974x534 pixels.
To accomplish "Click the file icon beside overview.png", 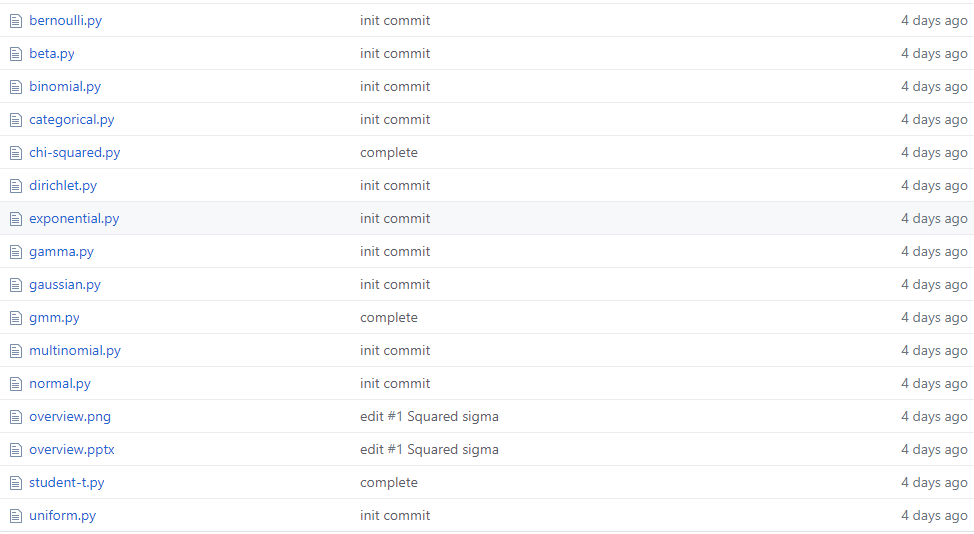I will tap(16, 417).
